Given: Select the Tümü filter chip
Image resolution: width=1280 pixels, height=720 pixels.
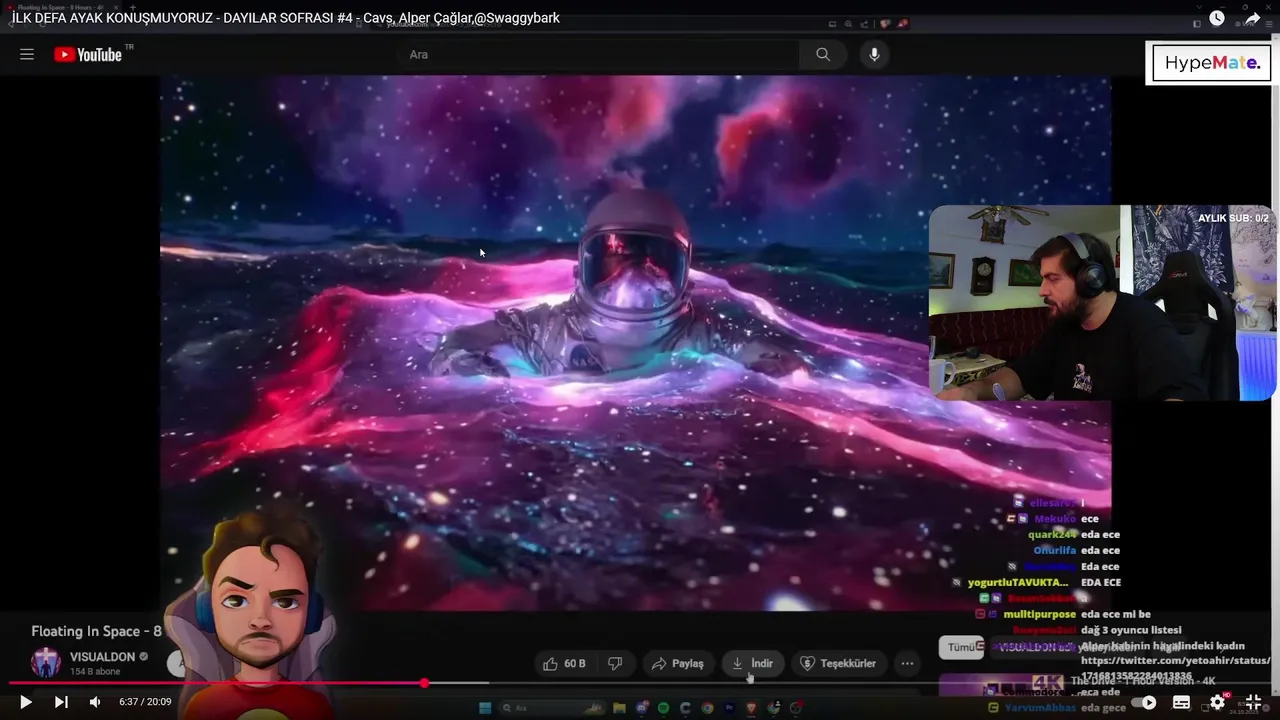Looking at the screenshot, I should [961, 647].
